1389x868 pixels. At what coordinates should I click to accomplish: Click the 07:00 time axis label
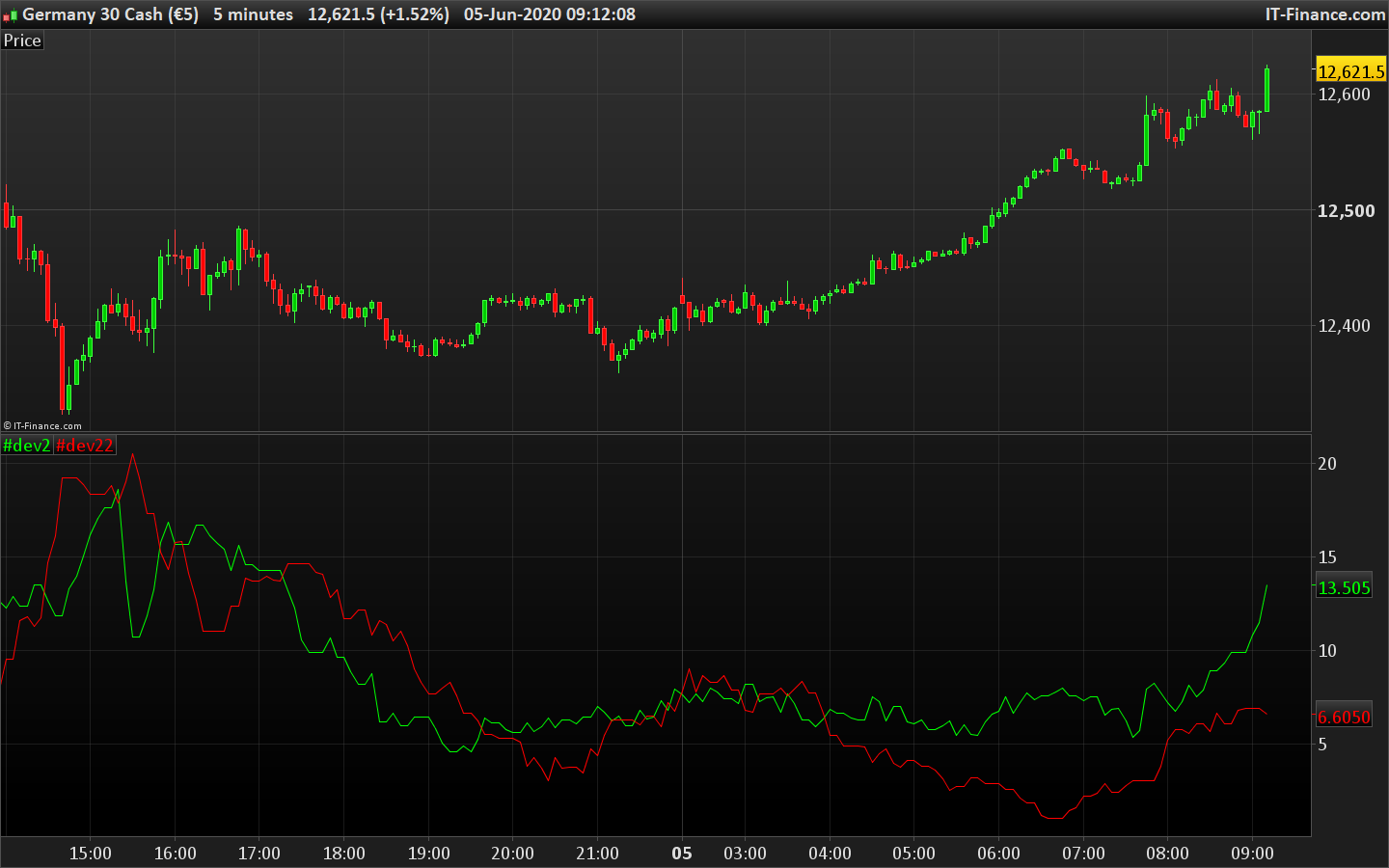pos(1083,854)
